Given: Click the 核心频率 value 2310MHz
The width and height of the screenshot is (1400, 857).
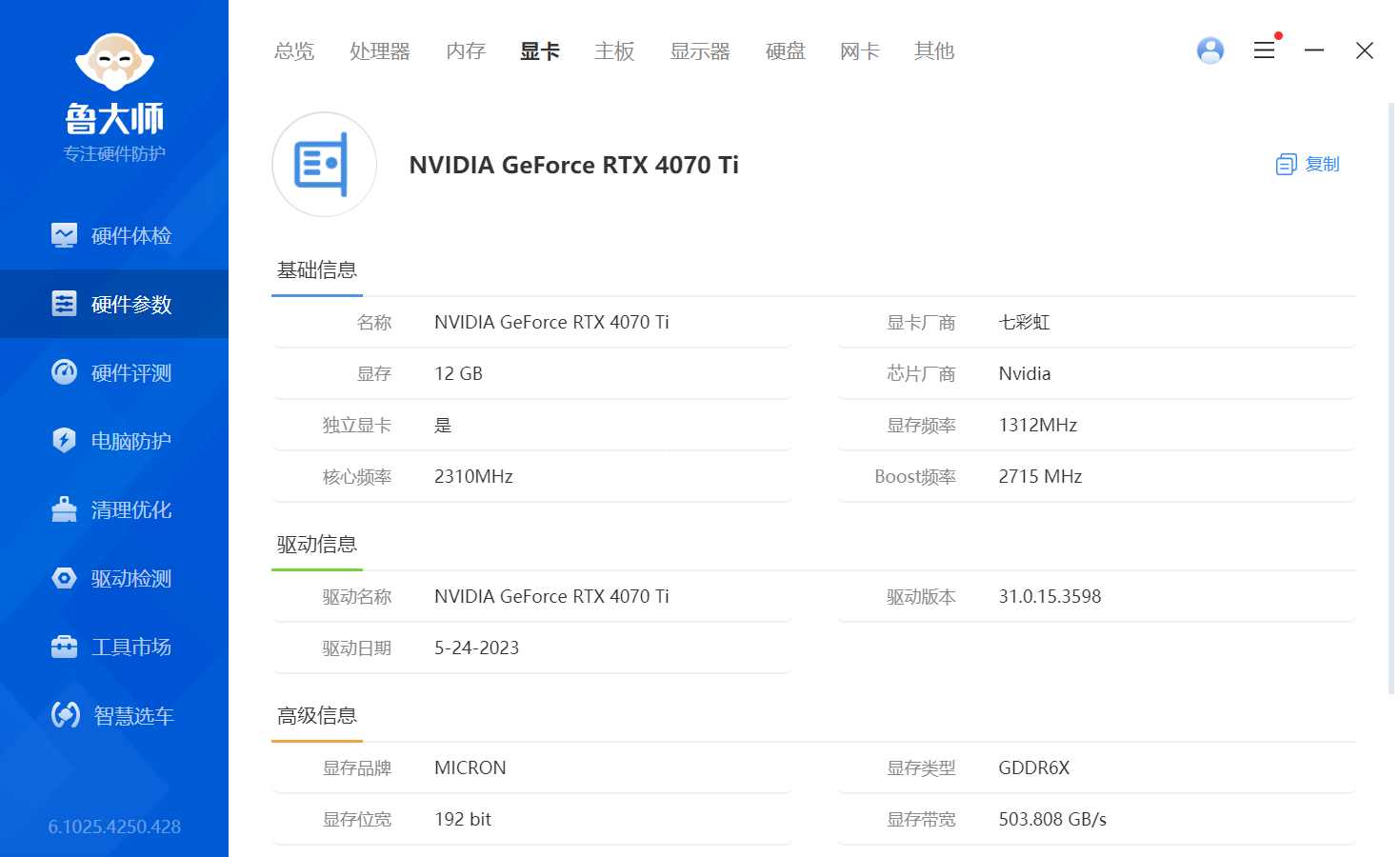Looking at the screenshot, I should point(474,476).
